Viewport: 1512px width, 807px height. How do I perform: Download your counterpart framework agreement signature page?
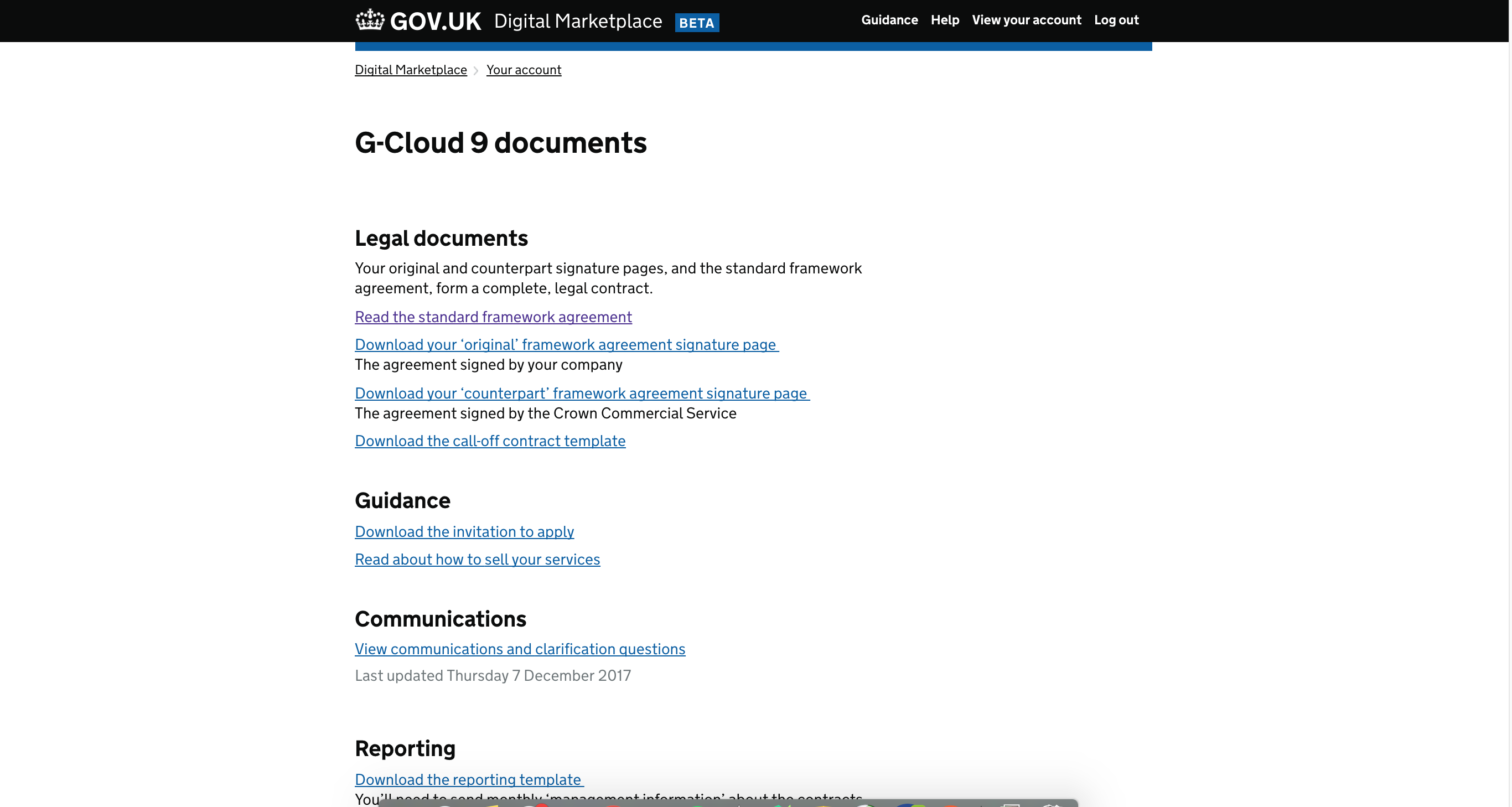(x=581, y=392)
